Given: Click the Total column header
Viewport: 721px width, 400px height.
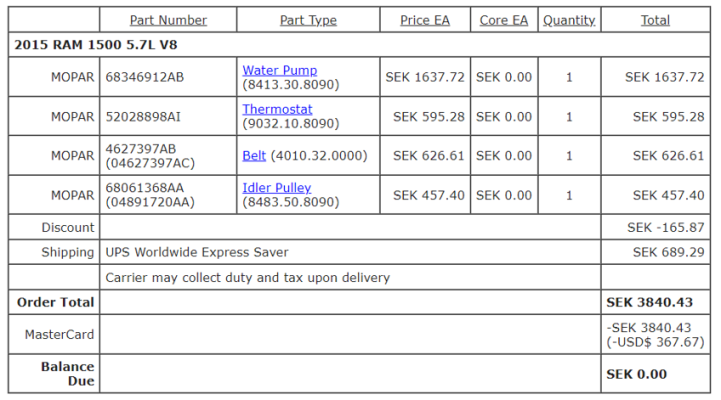Looking at the screenshot, I should point(655,20).
